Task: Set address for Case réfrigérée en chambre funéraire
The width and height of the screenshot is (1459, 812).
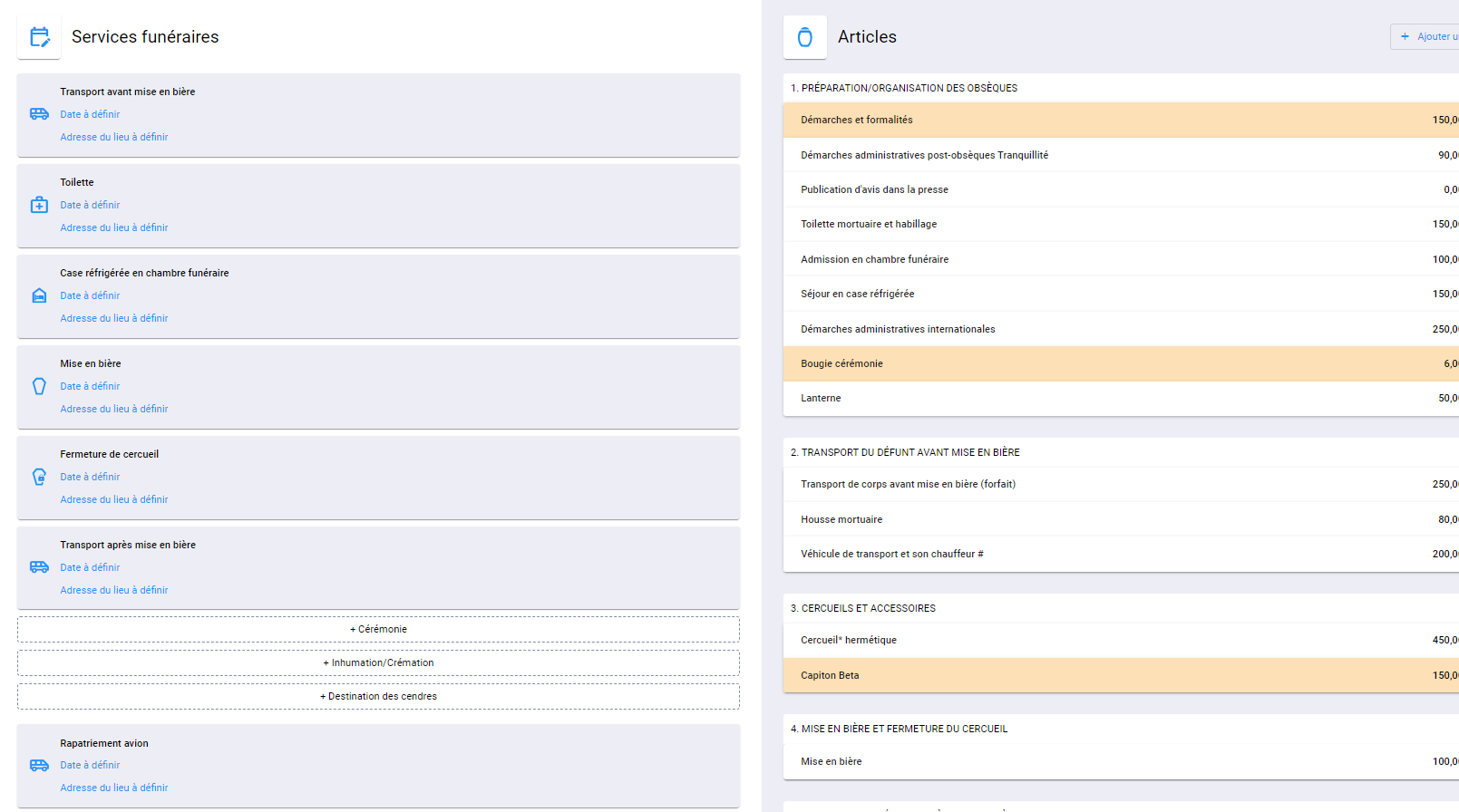Action: coord(114,318)
